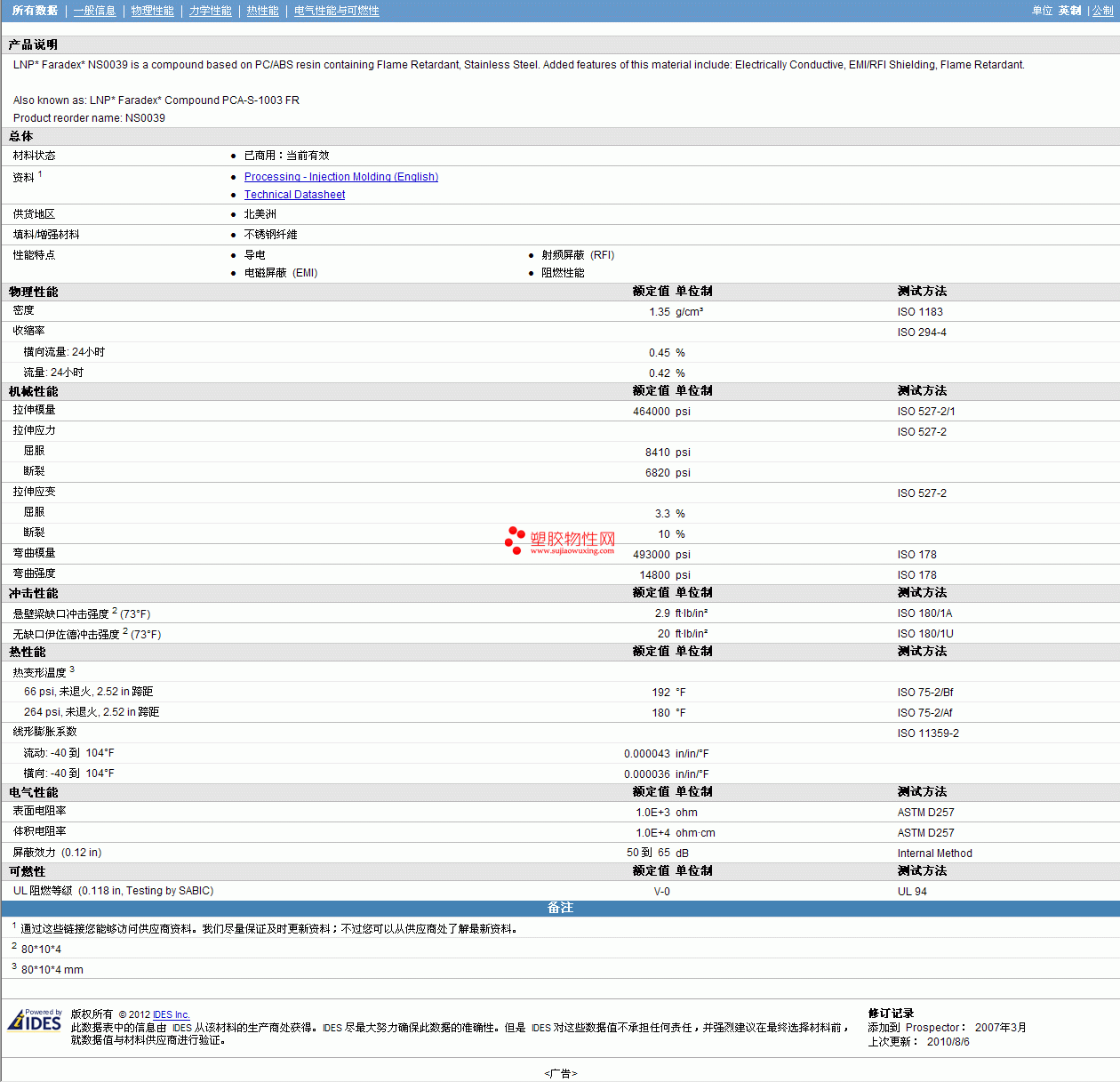Go to the 力学性能 tab
The image size is (1120, 1082).
[211, 11]
